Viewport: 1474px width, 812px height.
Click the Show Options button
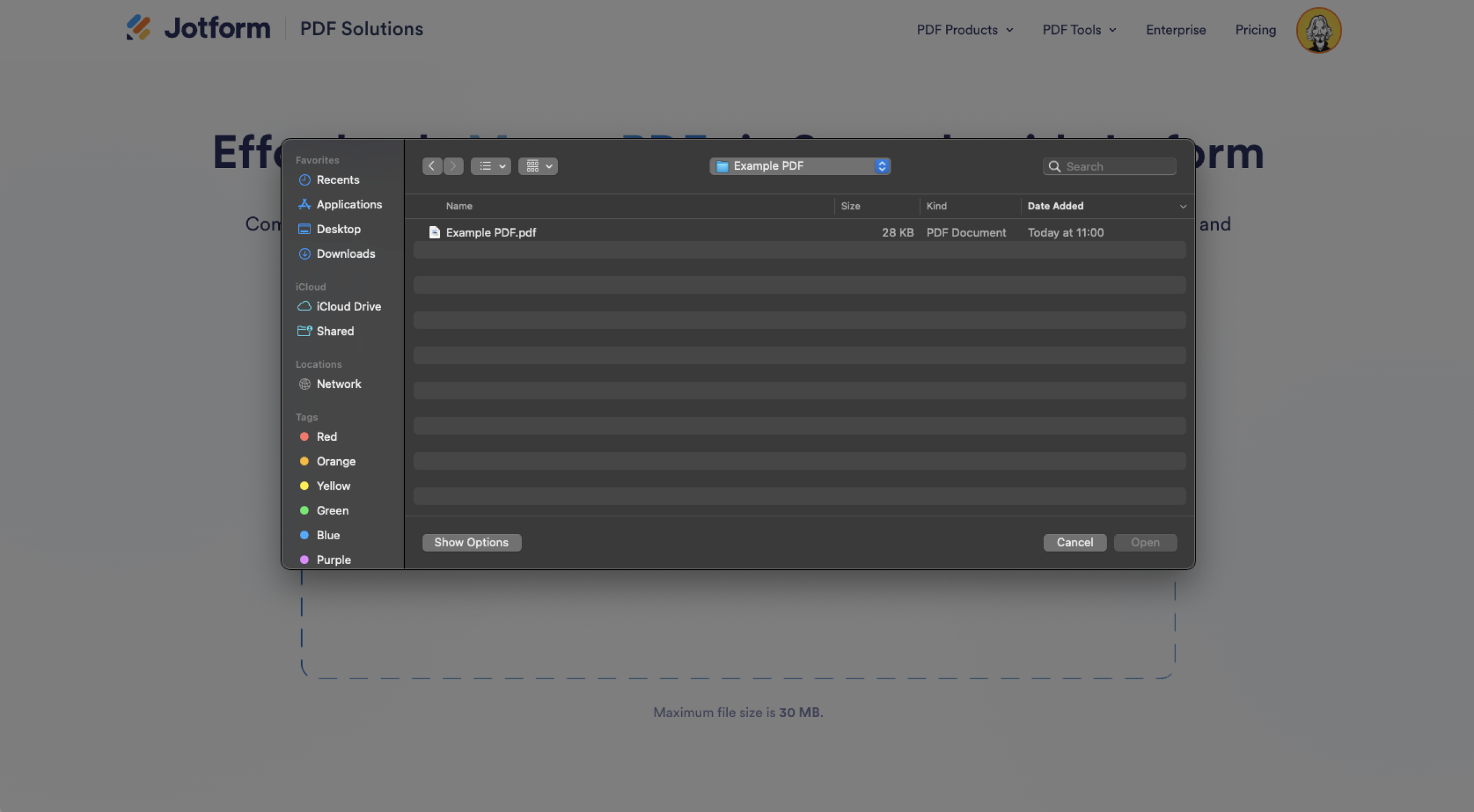pos(472,542)
